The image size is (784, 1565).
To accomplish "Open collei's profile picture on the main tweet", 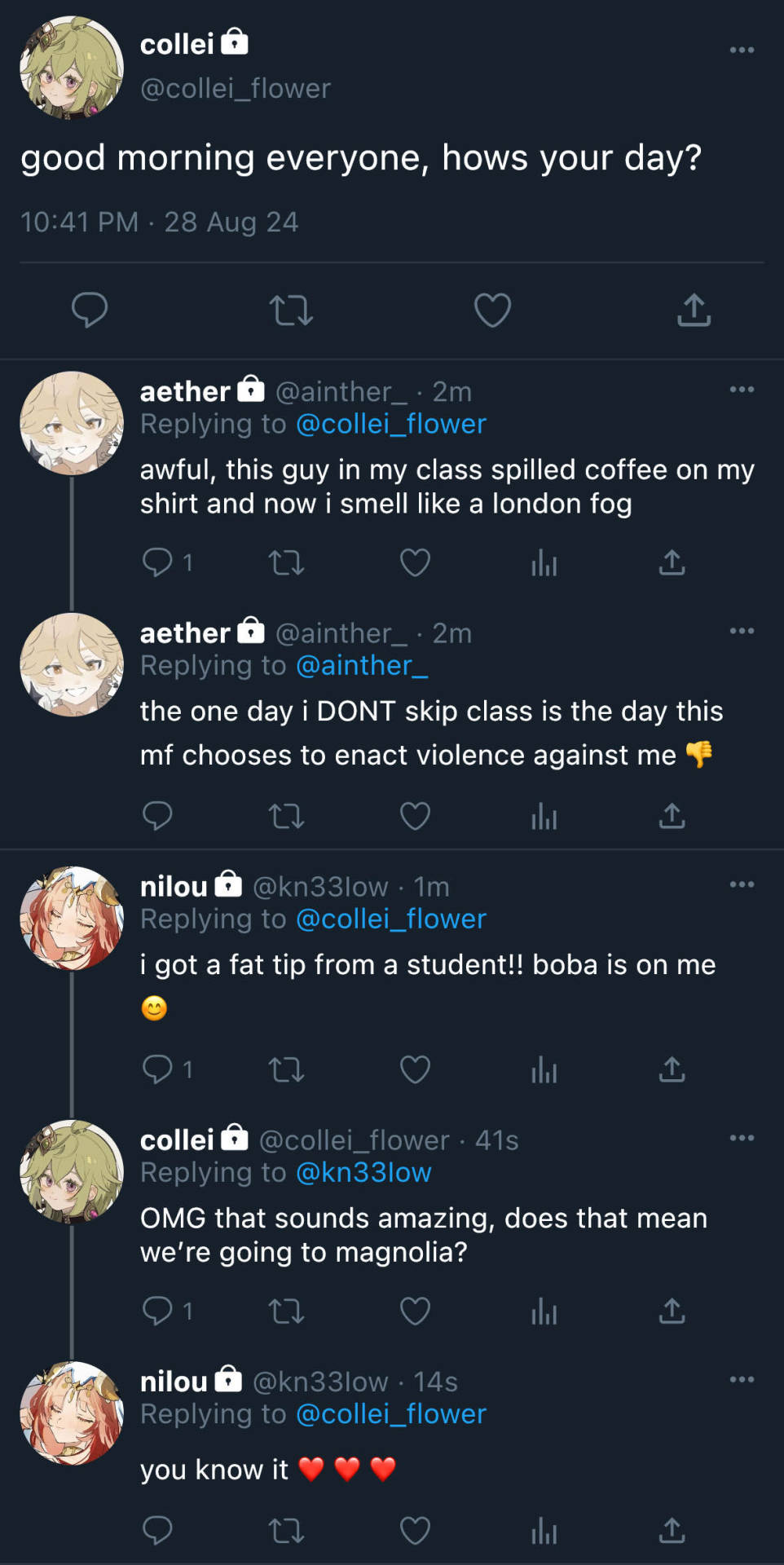I will coord(72,68).
